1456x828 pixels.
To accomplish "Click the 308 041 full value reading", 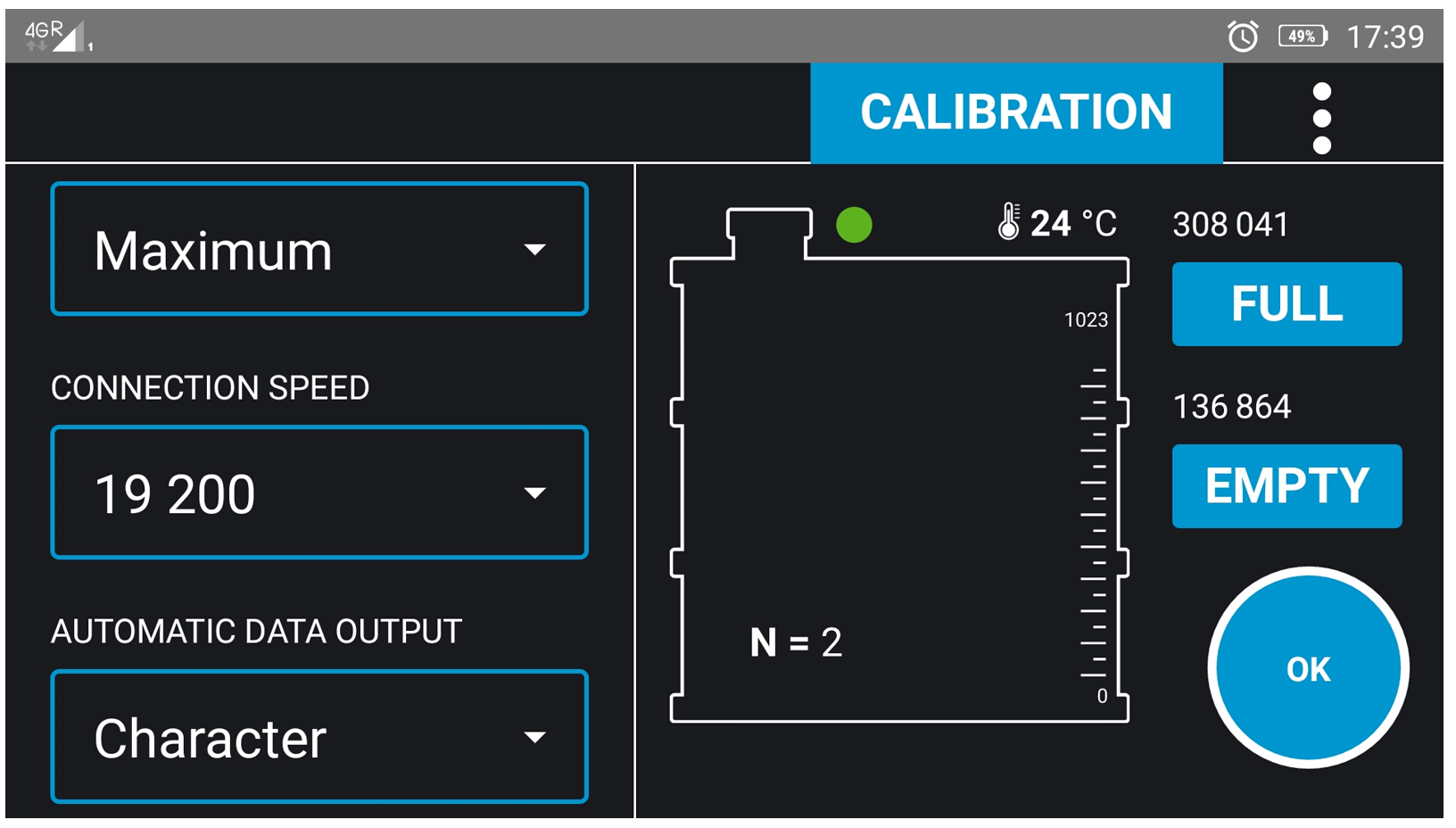I will 1230,225.
